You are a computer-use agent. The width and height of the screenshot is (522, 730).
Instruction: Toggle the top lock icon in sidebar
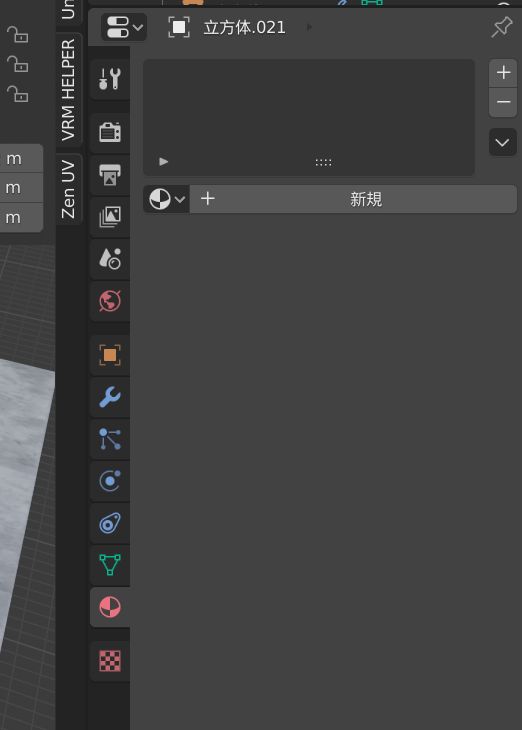[x=18, y=34]
